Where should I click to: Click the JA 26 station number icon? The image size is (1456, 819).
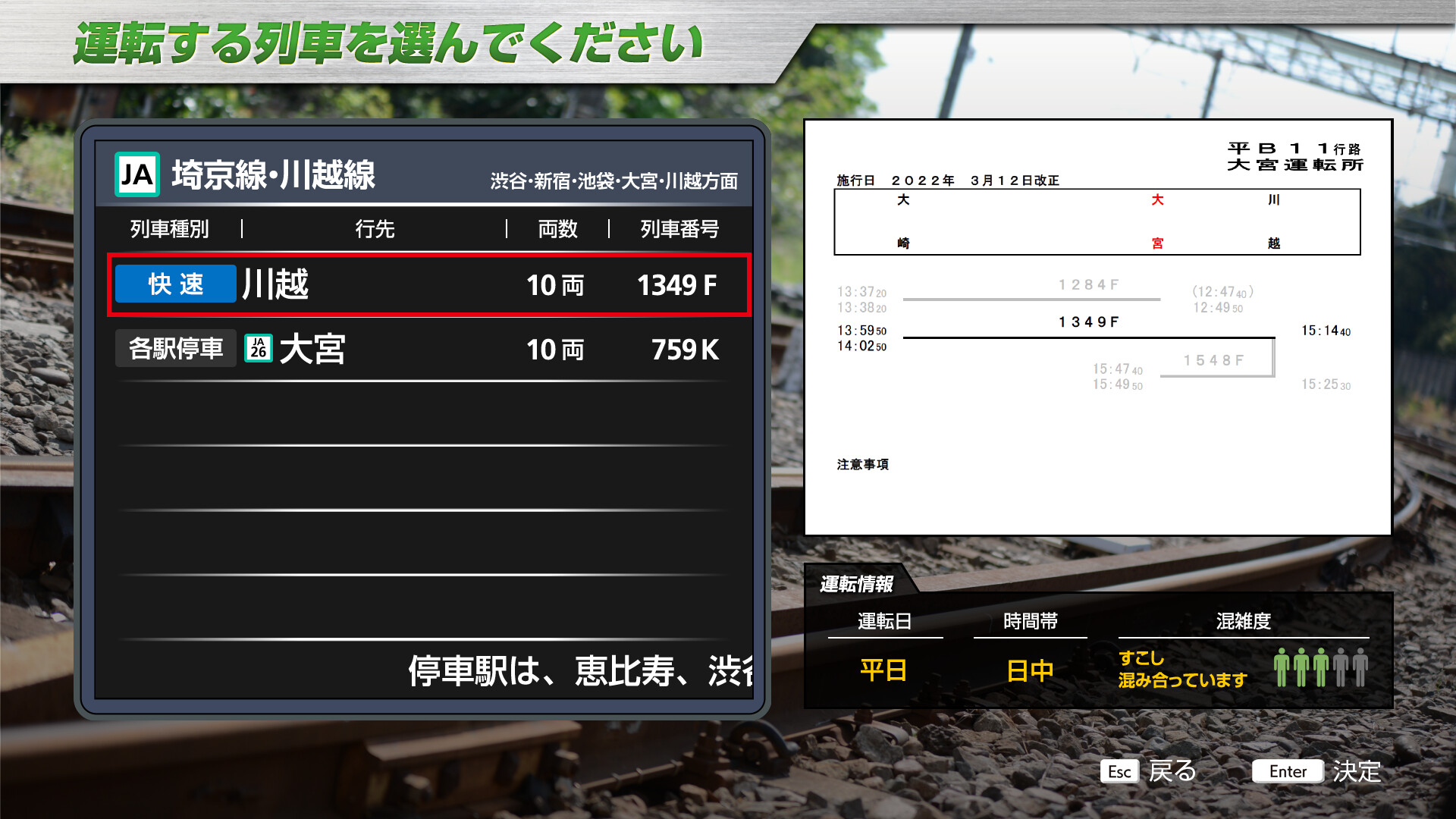259,348
